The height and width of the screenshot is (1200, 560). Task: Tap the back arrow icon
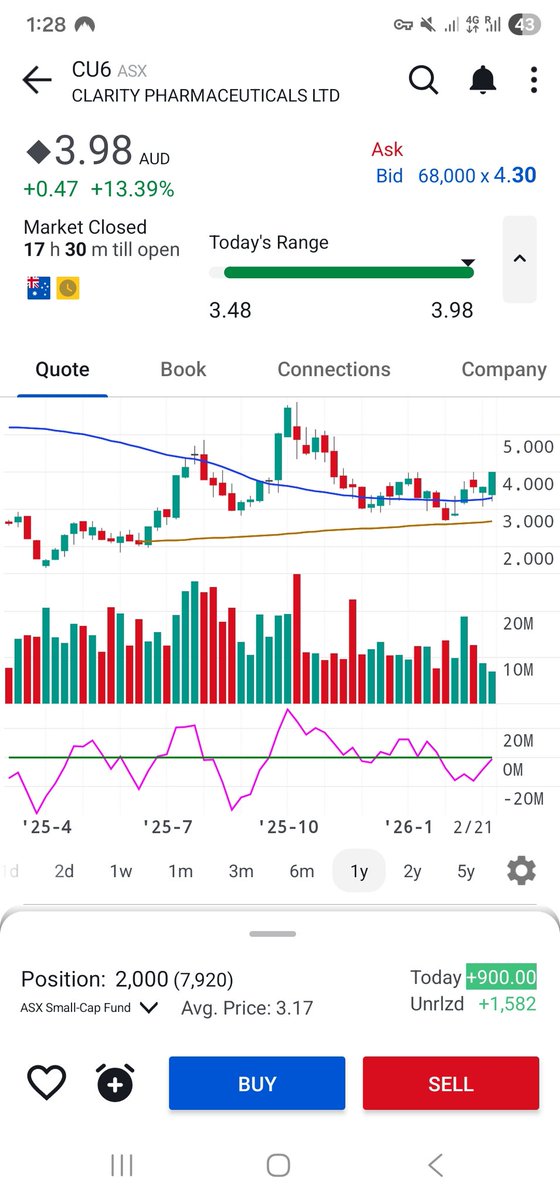click(x=36, y=81)
